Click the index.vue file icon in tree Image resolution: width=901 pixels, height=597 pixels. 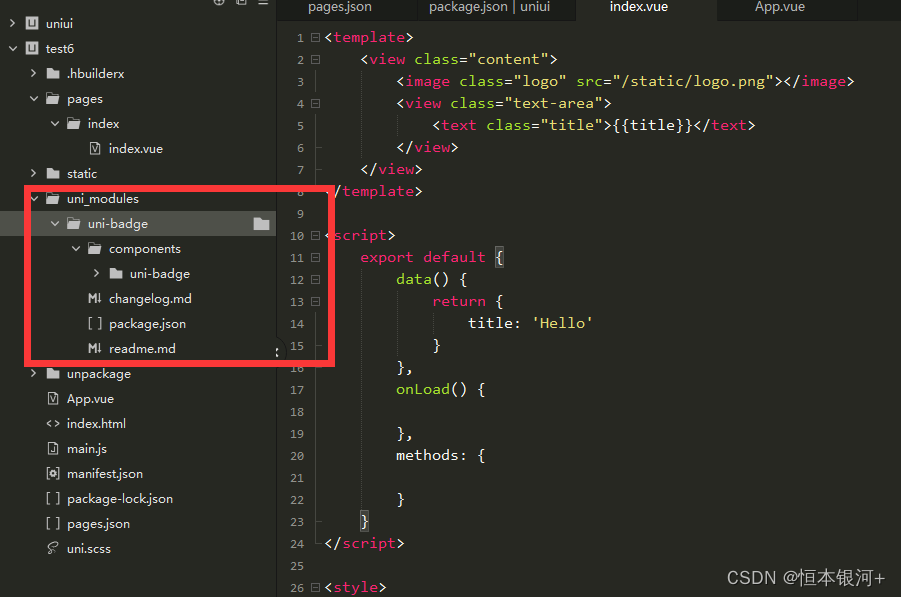95,149
